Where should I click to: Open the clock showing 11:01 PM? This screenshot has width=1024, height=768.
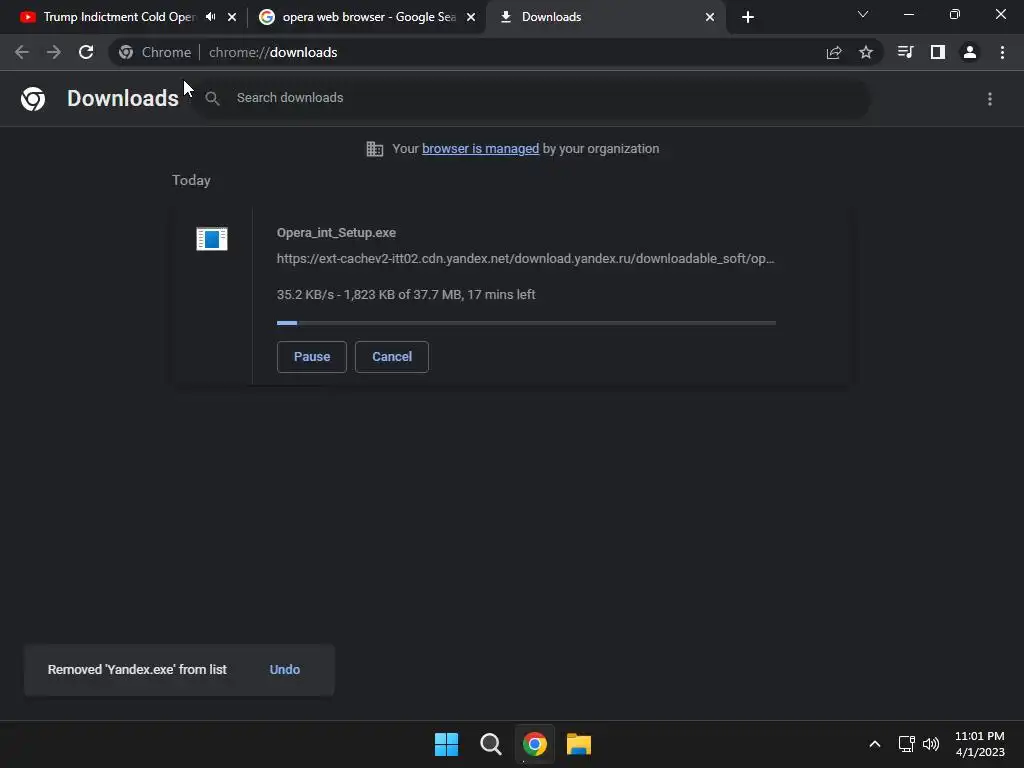980,744
